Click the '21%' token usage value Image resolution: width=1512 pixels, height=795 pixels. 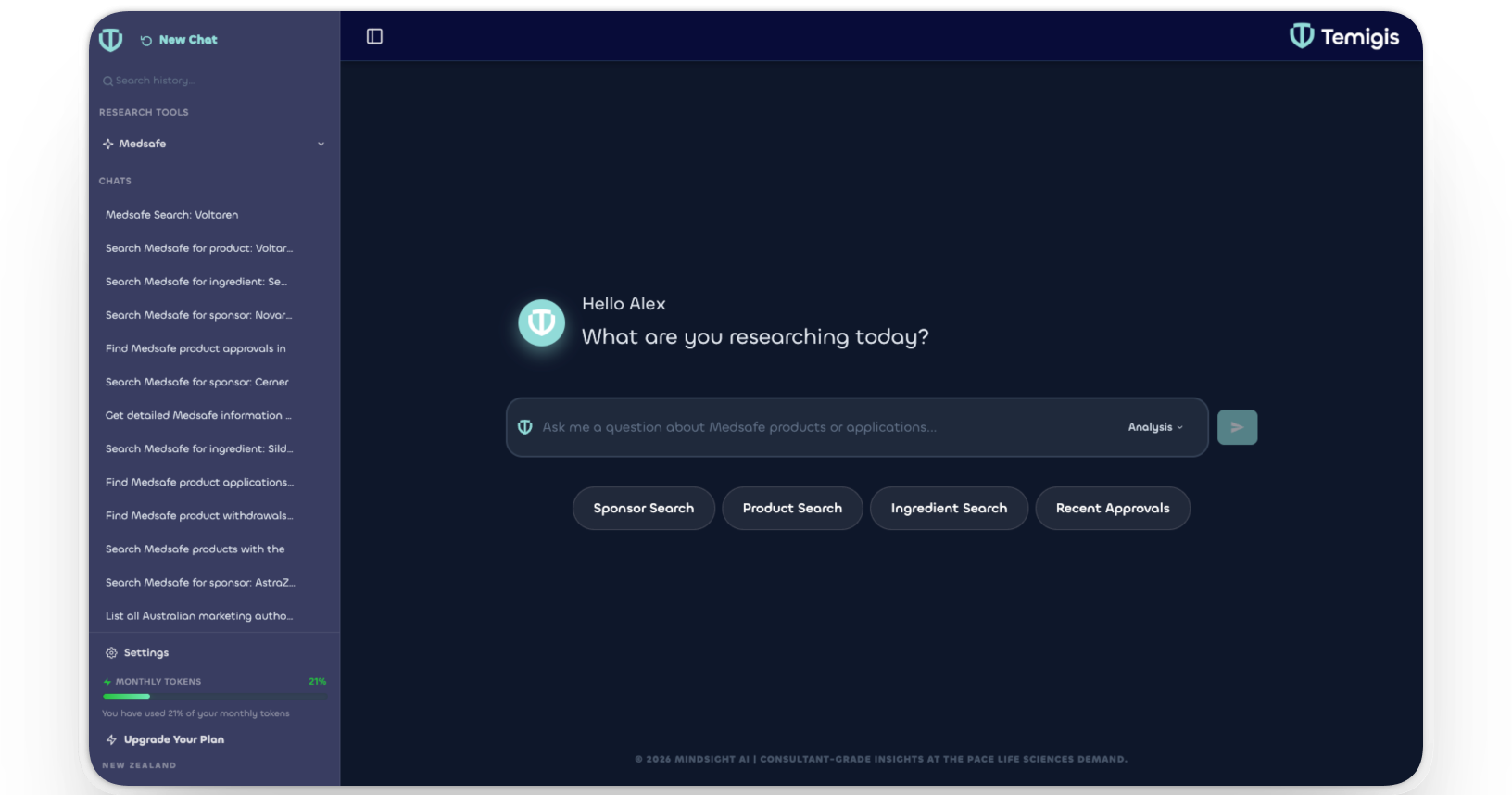(x=317, y=681)
